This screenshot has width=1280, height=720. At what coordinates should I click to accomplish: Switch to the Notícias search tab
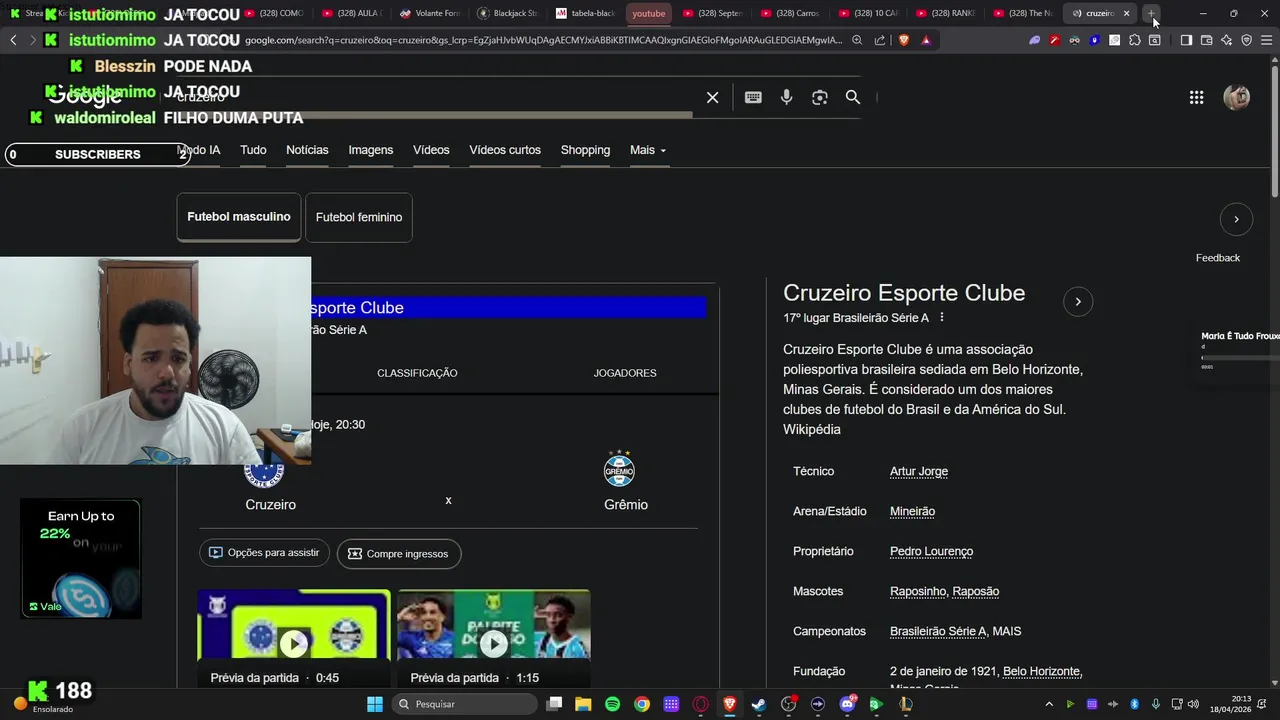(307, 150)
